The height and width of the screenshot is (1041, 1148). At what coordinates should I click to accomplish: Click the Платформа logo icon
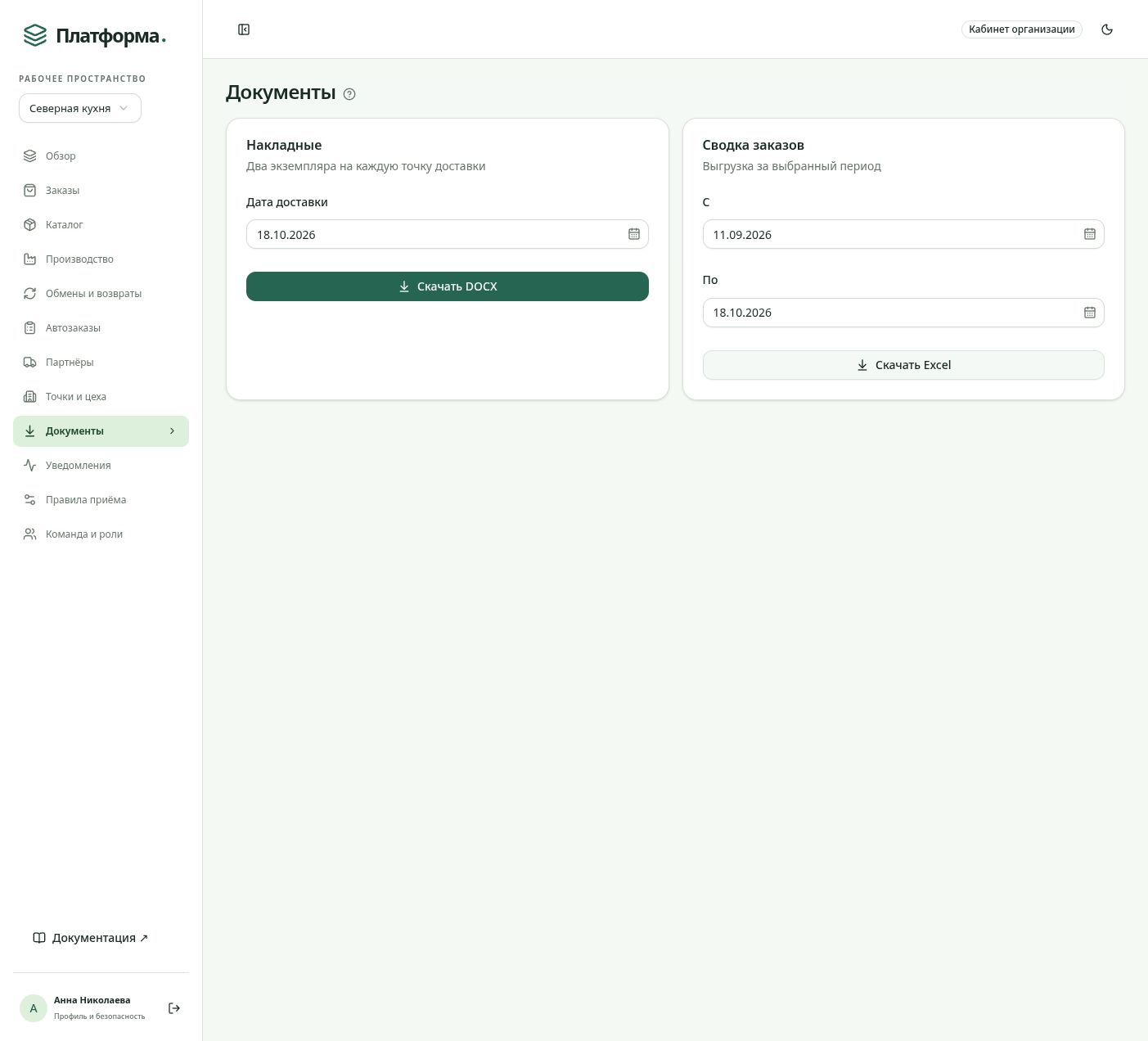coord(35,35)
